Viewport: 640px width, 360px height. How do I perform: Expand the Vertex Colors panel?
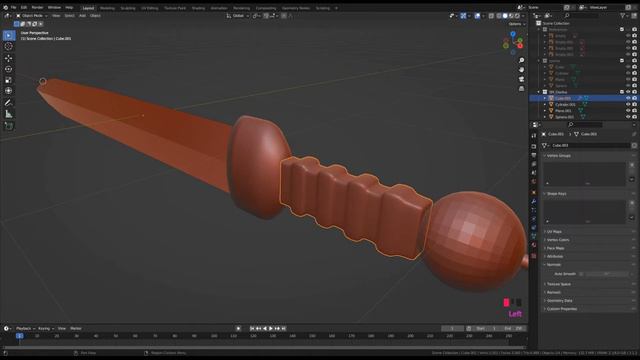coord(558,240)
